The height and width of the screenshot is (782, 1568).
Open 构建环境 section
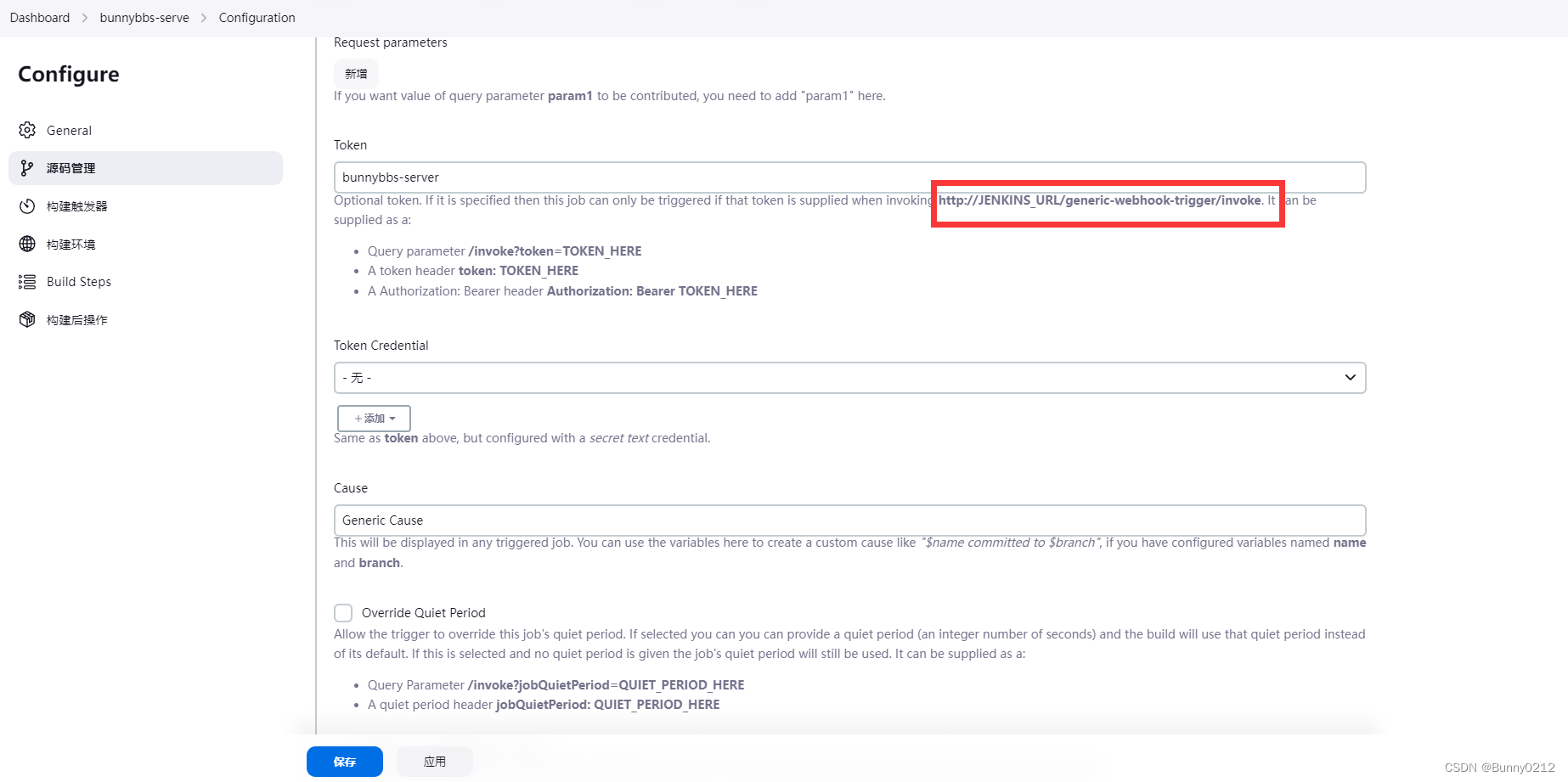point(145,245)
